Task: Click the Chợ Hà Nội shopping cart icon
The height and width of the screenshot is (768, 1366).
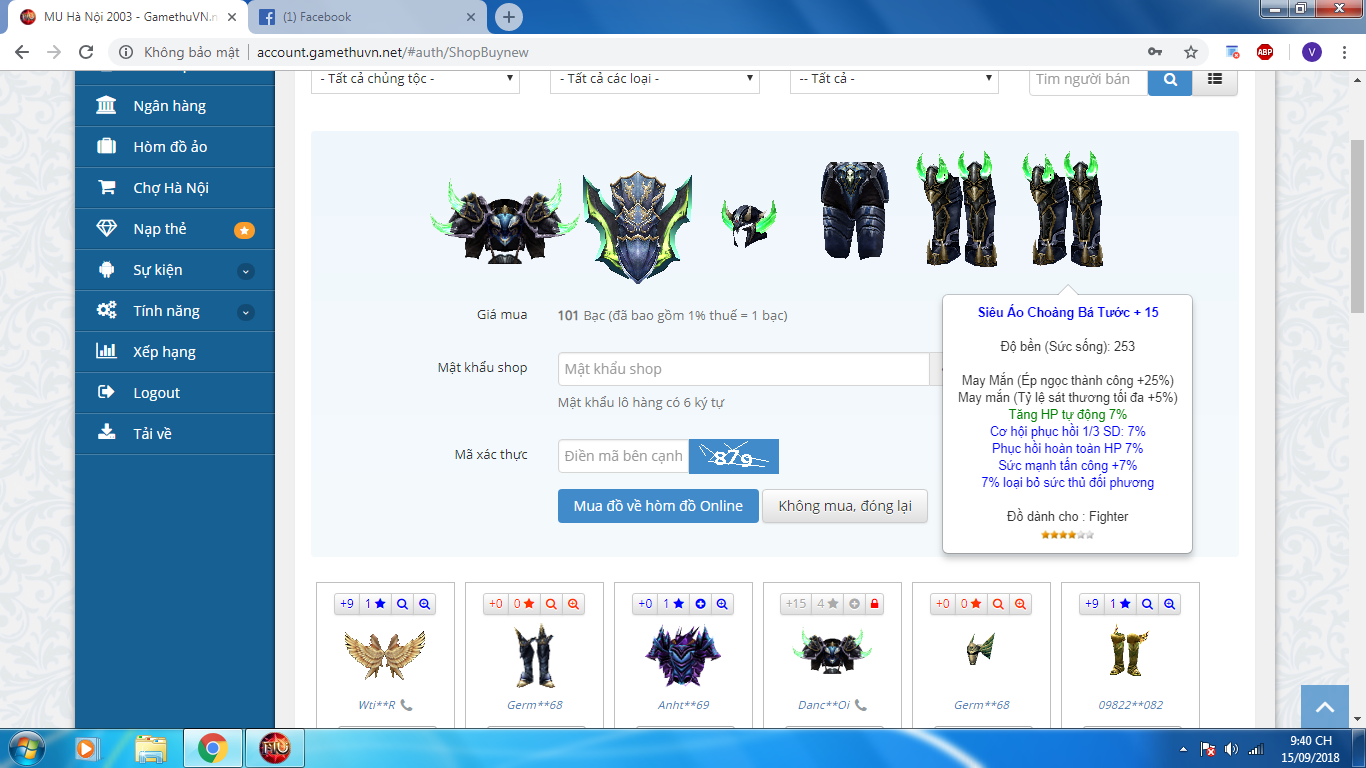Action: pyautogui.click(x=106, y=187)
